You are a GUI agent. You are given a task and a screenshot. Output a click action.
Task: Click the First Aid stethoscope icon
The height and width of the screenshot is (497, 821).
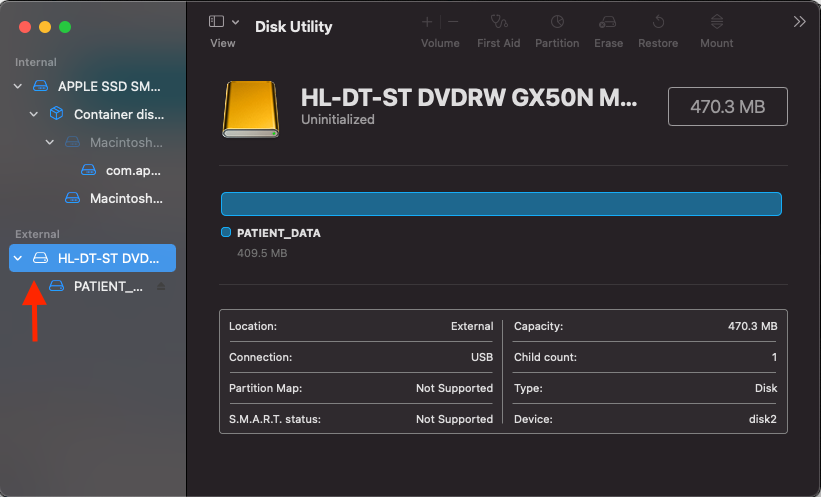point(498,22)
